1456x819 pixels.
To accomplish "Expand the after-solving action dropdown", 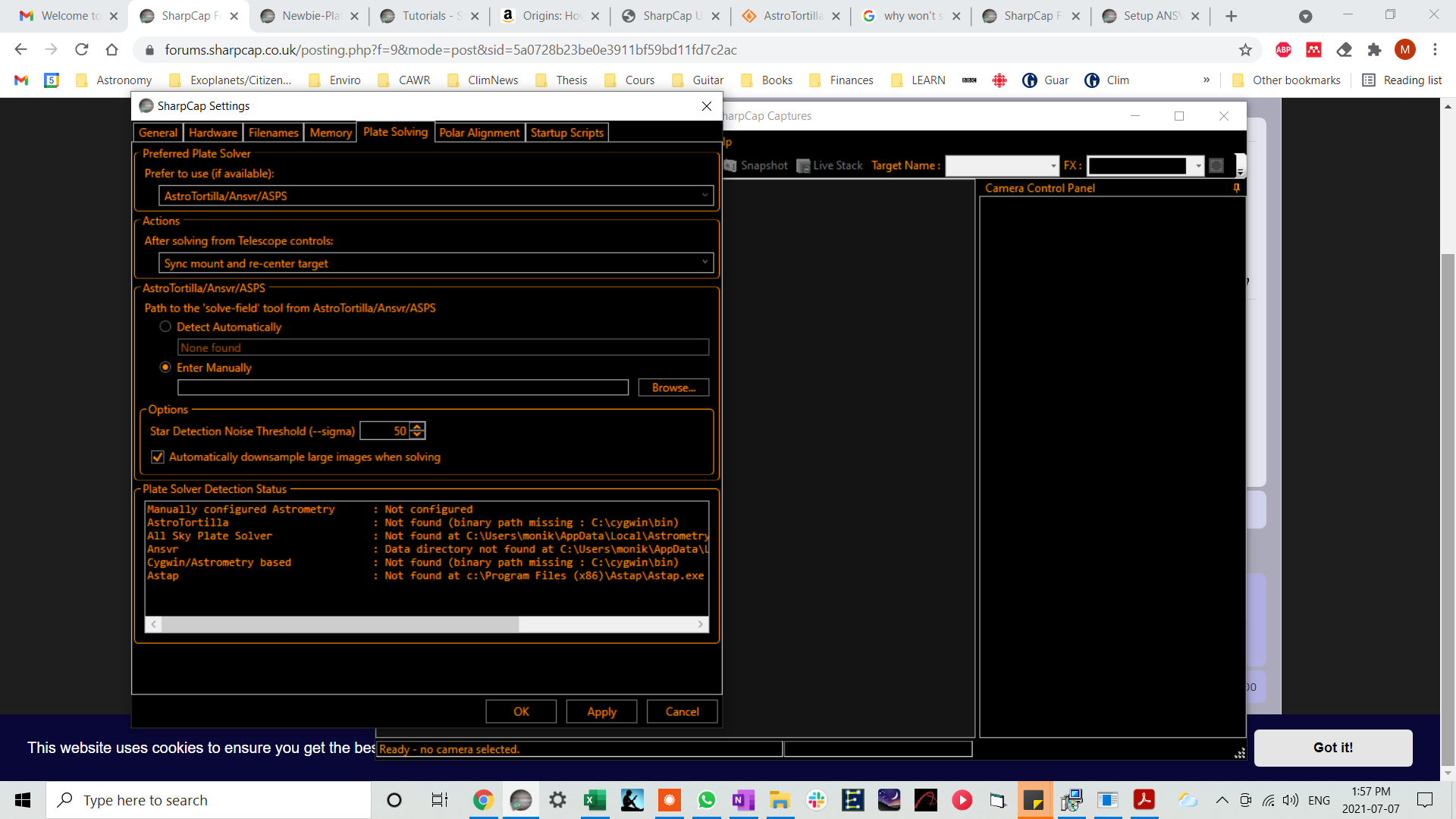I will 436,263.
